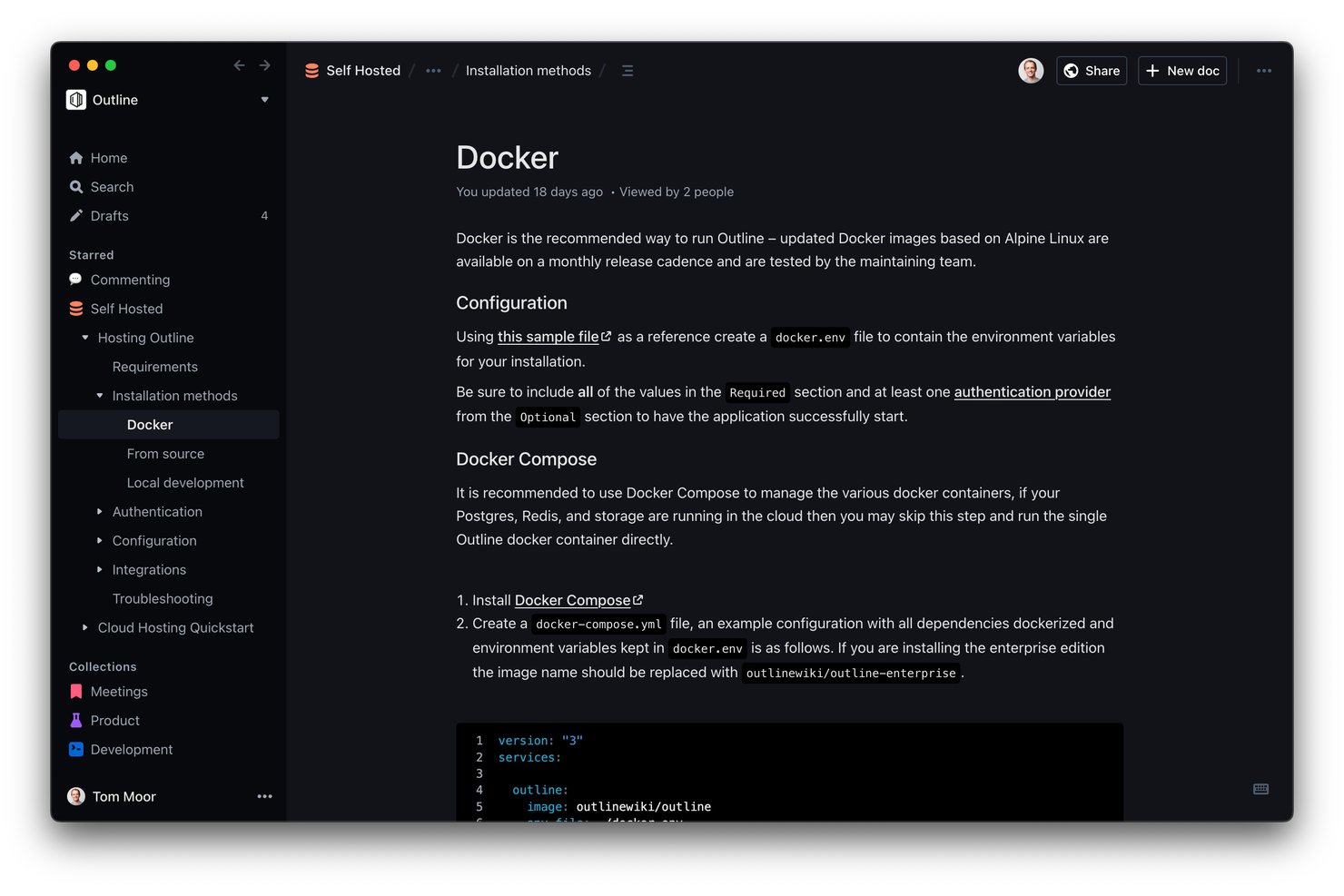Open the Troubleshooting document
This screenshot has width=1344, height=896.
click(163, 599)
